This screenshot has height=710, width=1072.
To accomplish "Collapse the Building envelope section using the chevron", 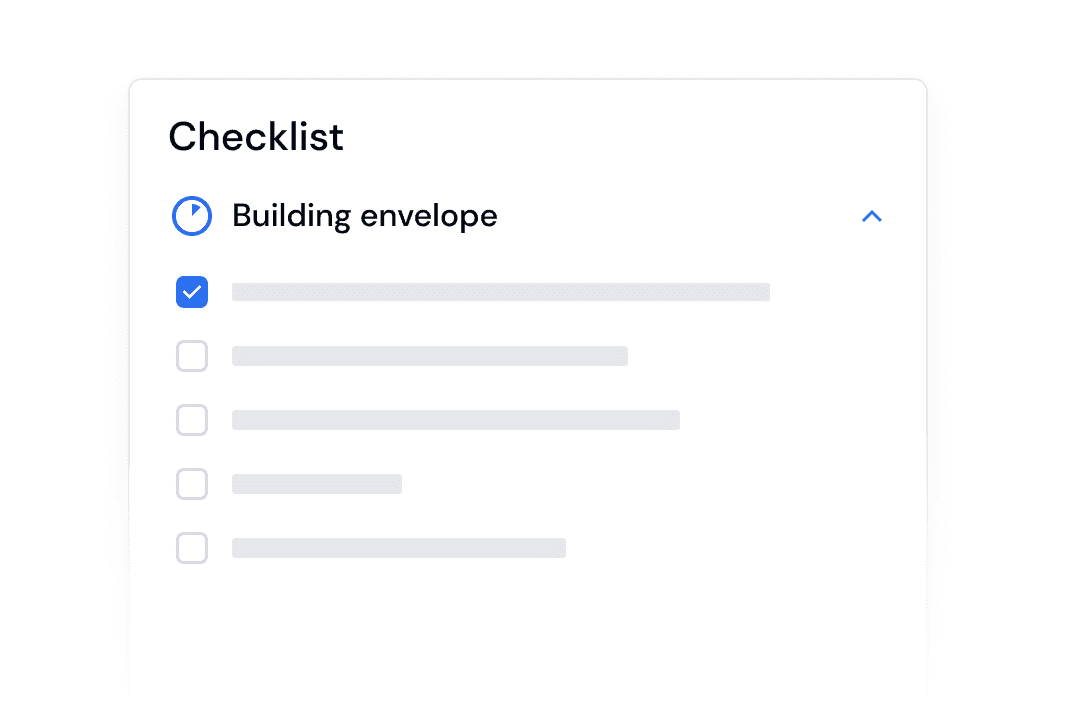I will [x=872, y=216].
